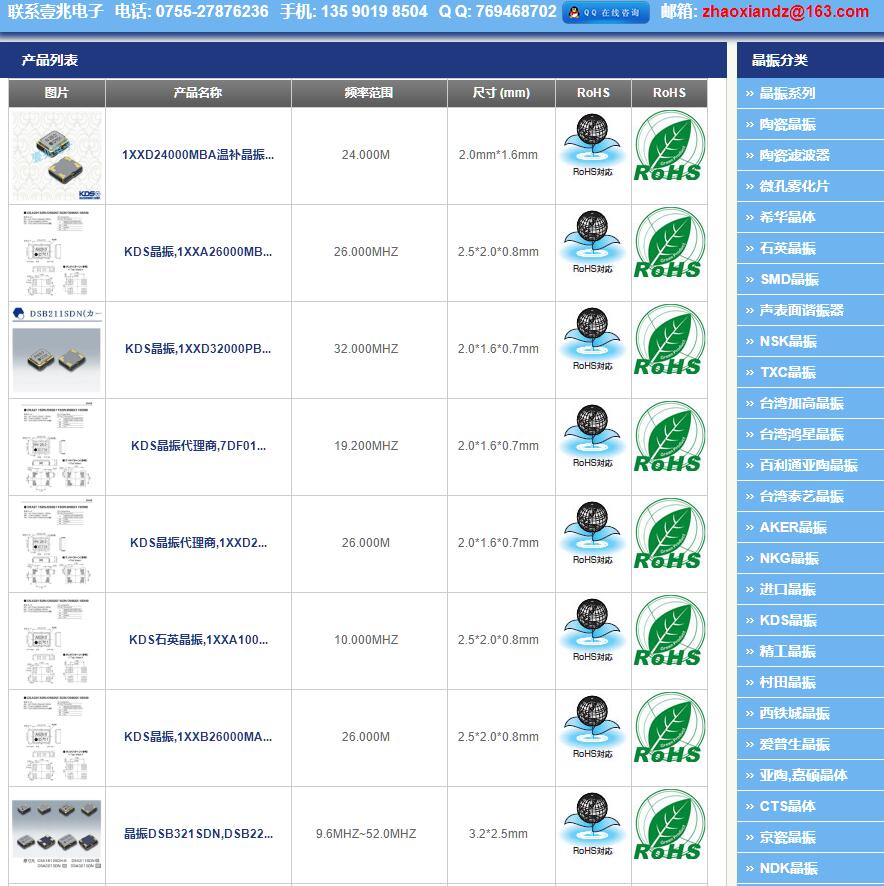884x886 pixels.
Task: Click the zhaoxiandz@163.com email link
Action: [x=785, y=11]
